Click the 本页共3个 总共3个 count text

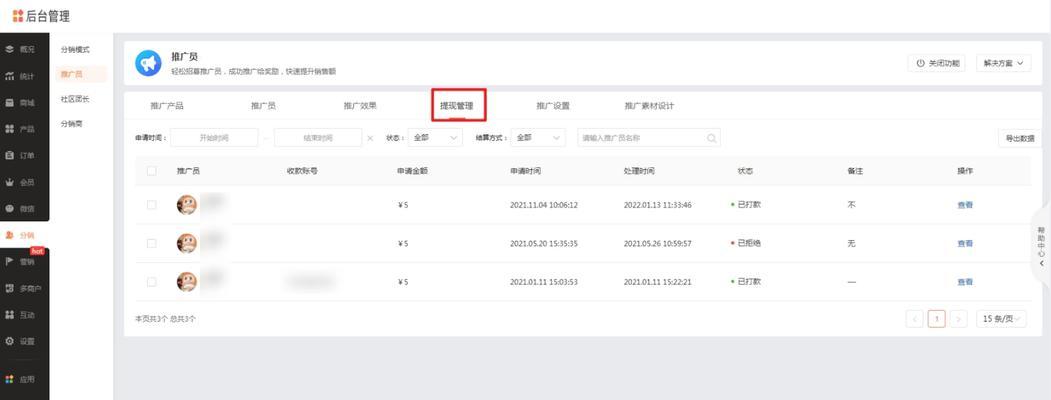[x=166, y=319]
